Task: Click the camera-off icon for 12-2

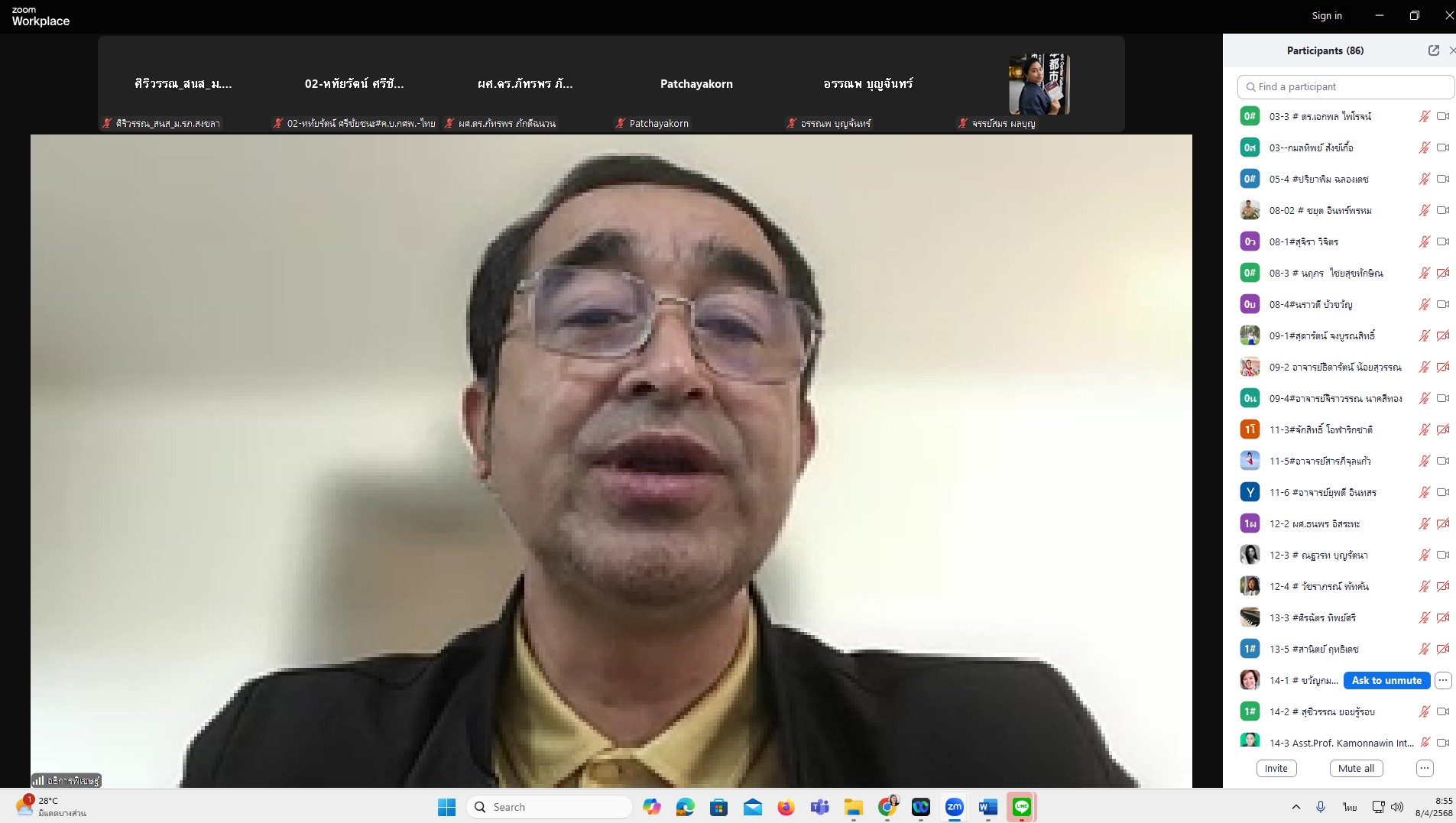Action: (1443, 523)
